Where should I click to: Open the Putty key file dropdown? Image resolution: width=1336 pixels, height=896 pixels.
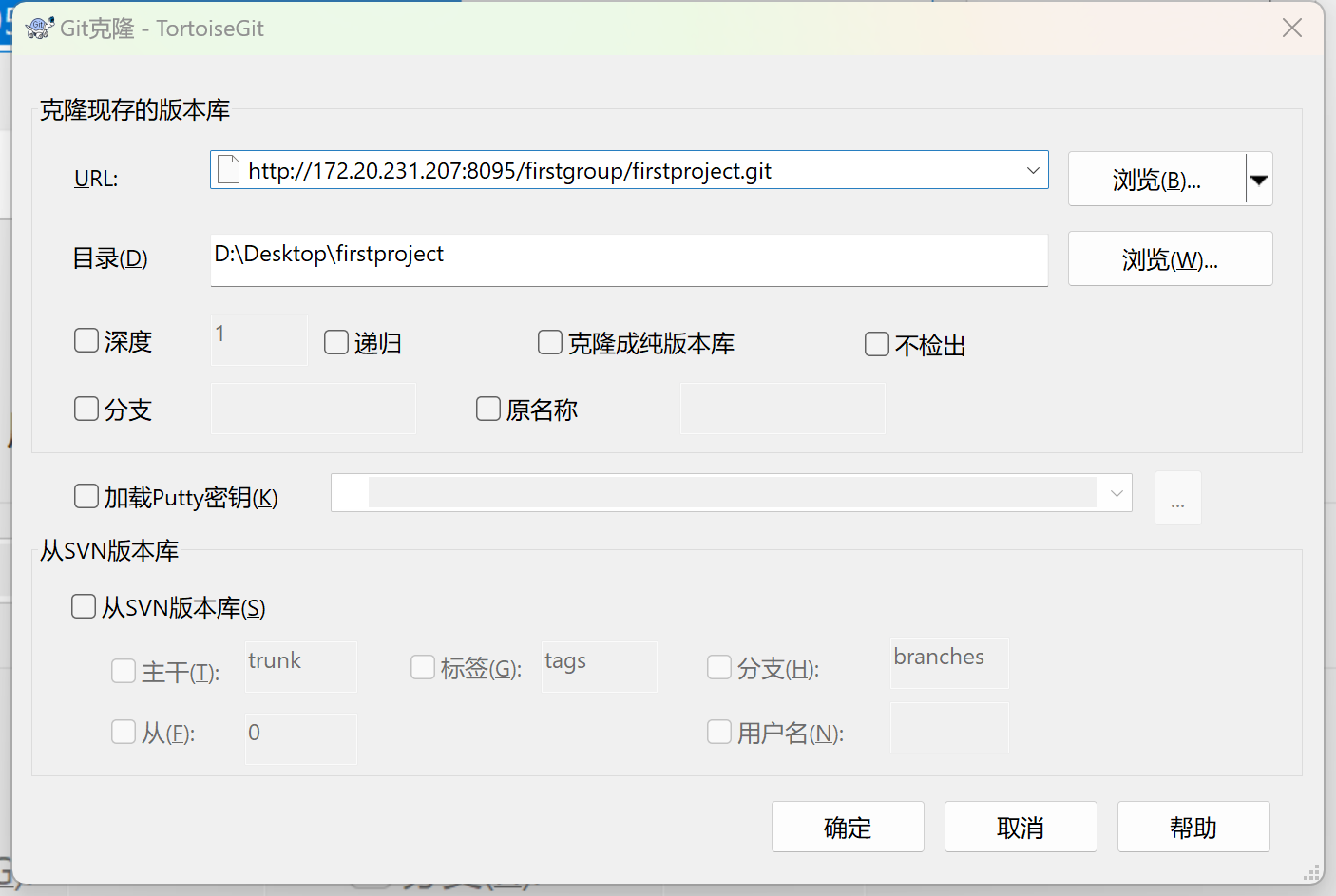tap(1117, 493)
